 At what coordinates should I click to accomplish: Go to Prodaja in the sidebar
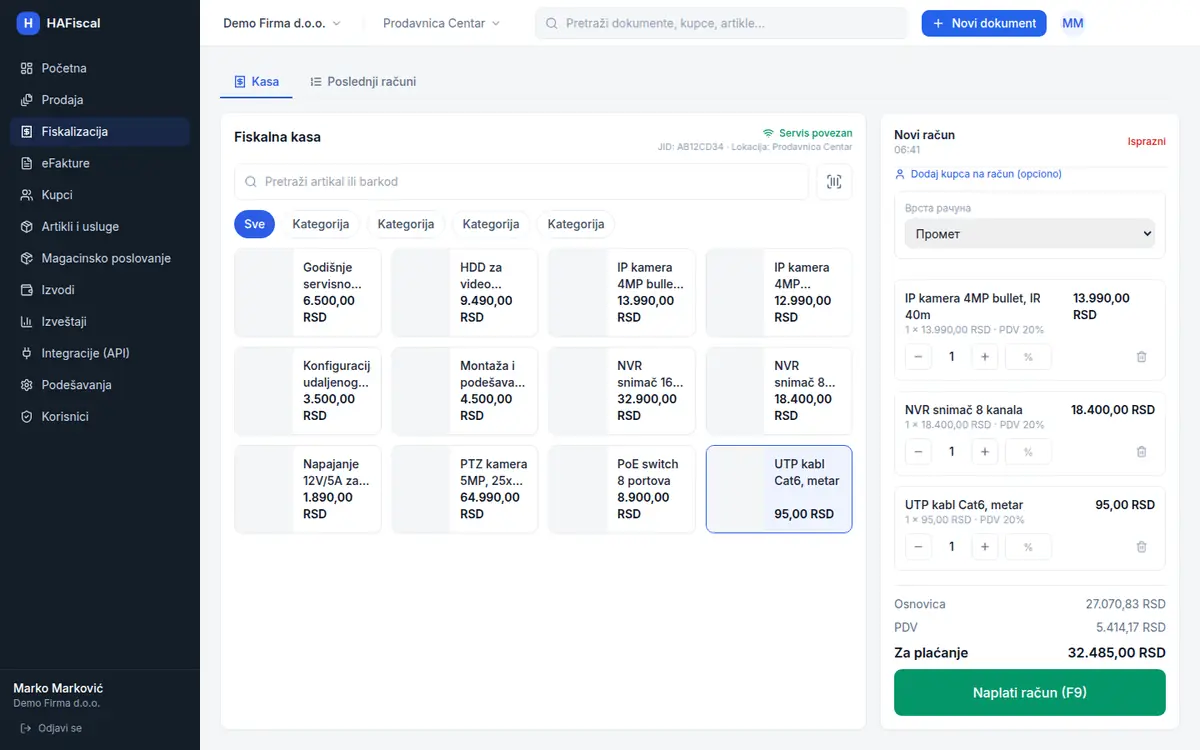[100, 100]
